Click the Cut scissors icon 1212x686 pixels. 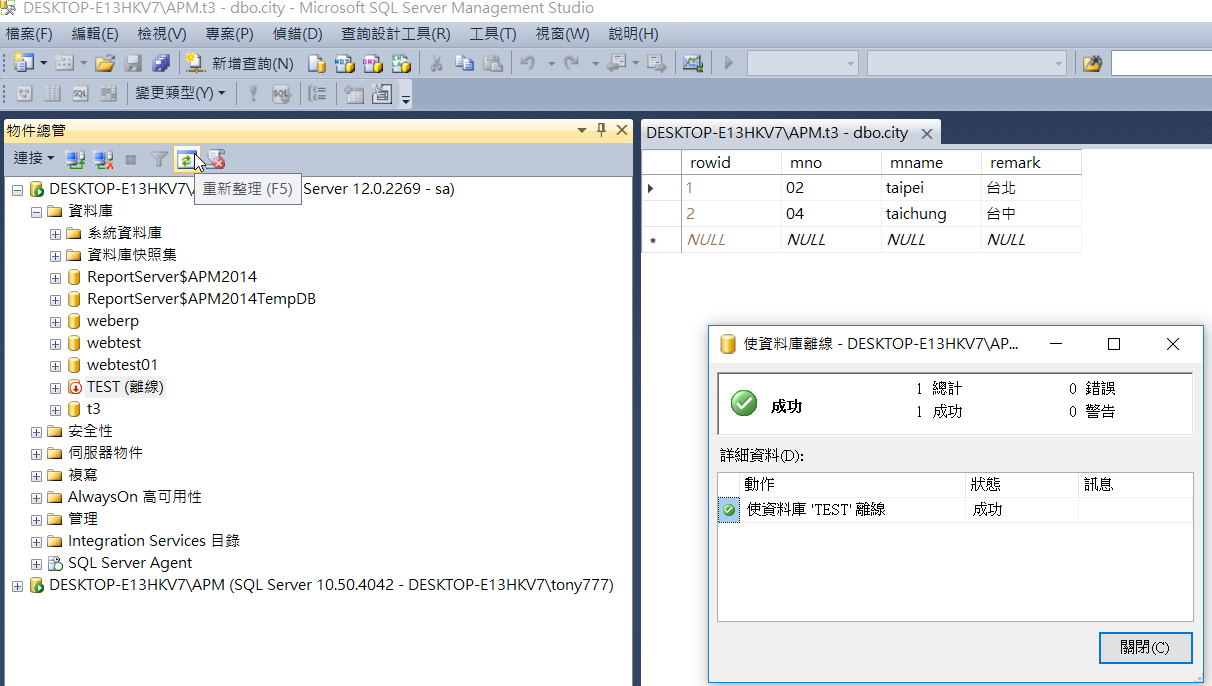pyautogui.click(x=437, y=63)
